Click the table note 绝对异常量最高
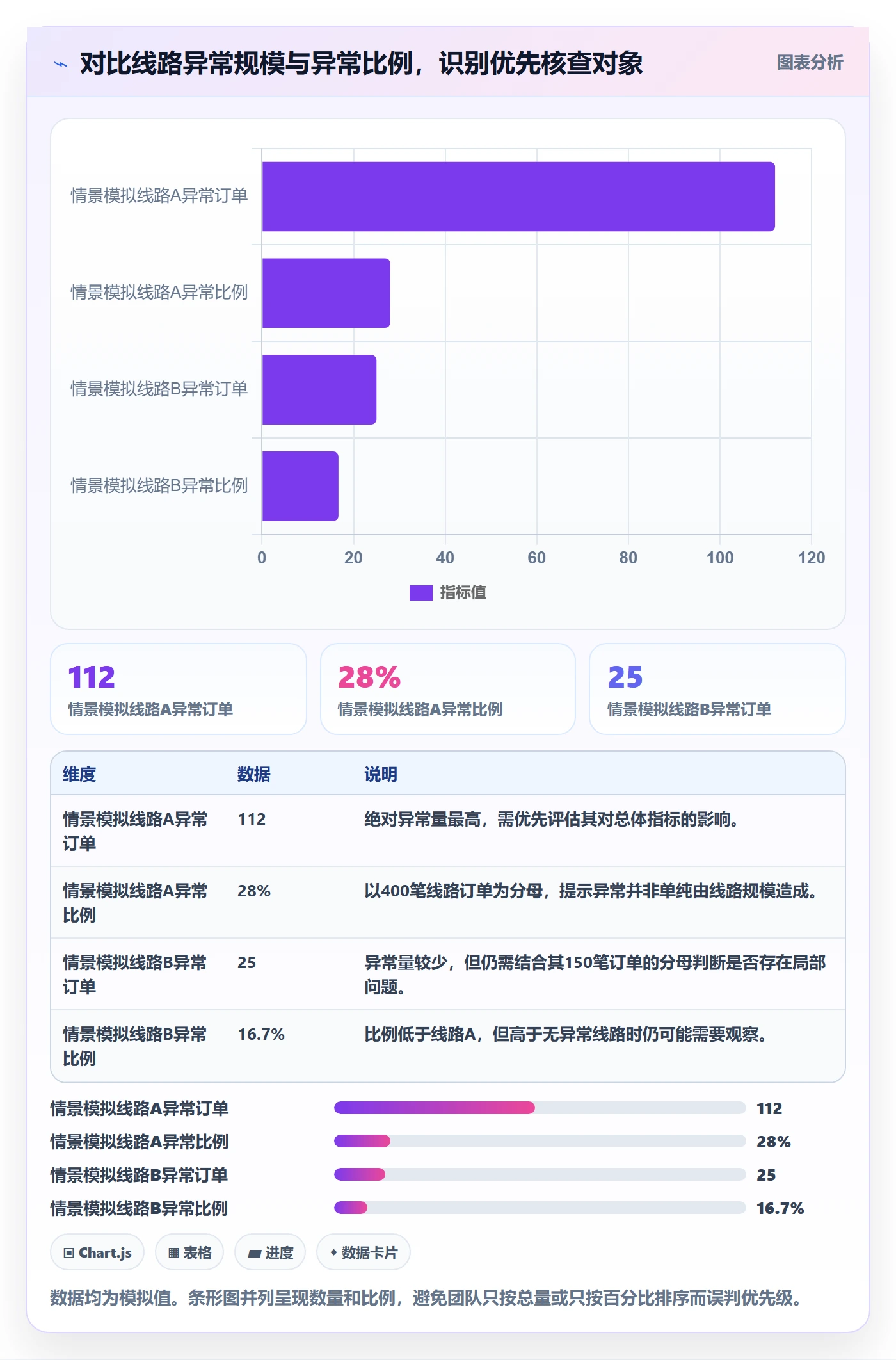 (x=553, y=819)
